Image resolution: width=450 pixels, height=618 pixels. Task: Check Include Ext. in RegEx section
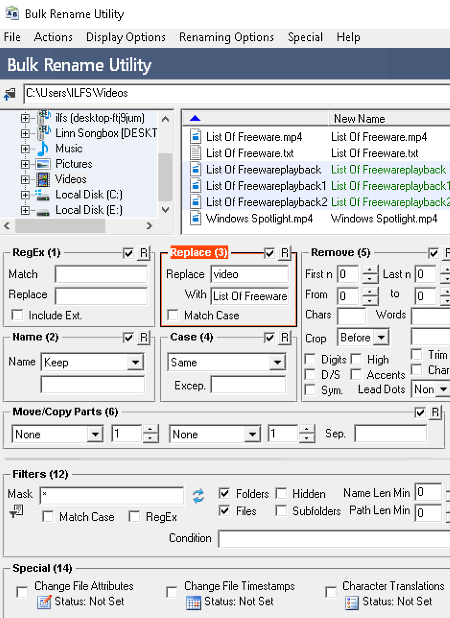click(17, 315)
